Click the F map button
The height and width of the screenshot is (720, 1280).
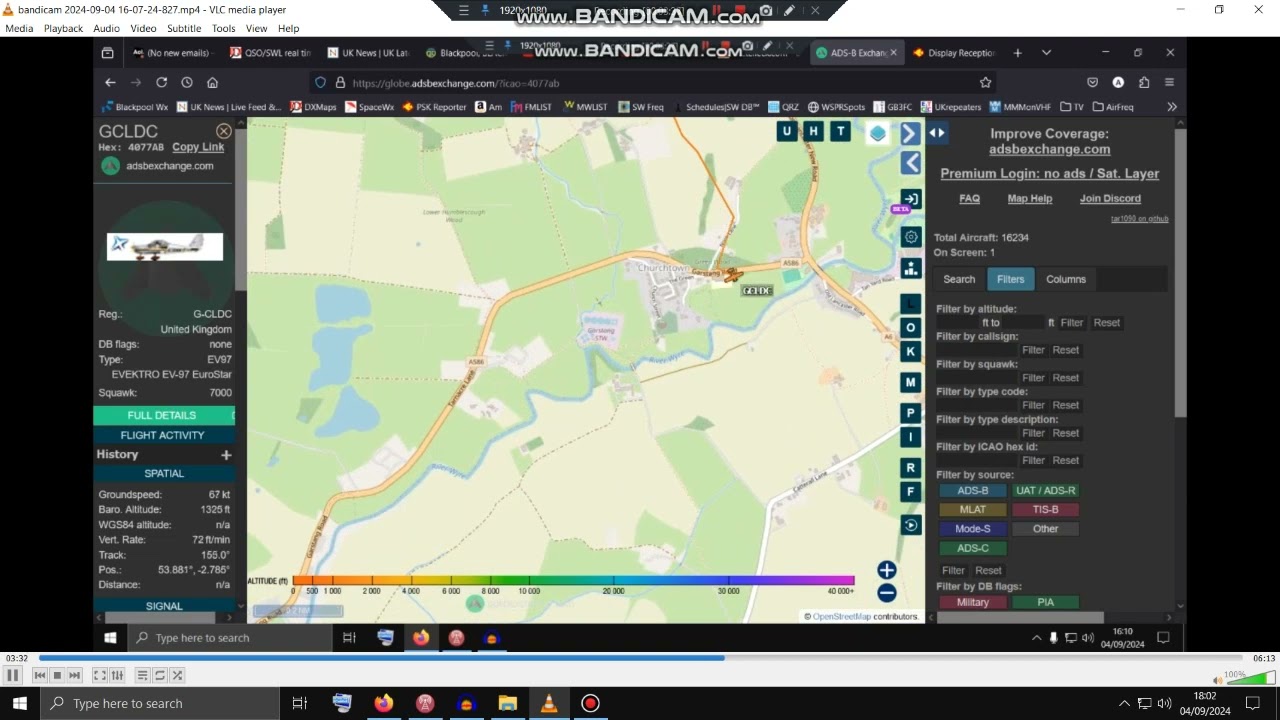click(x=911, y=492)
